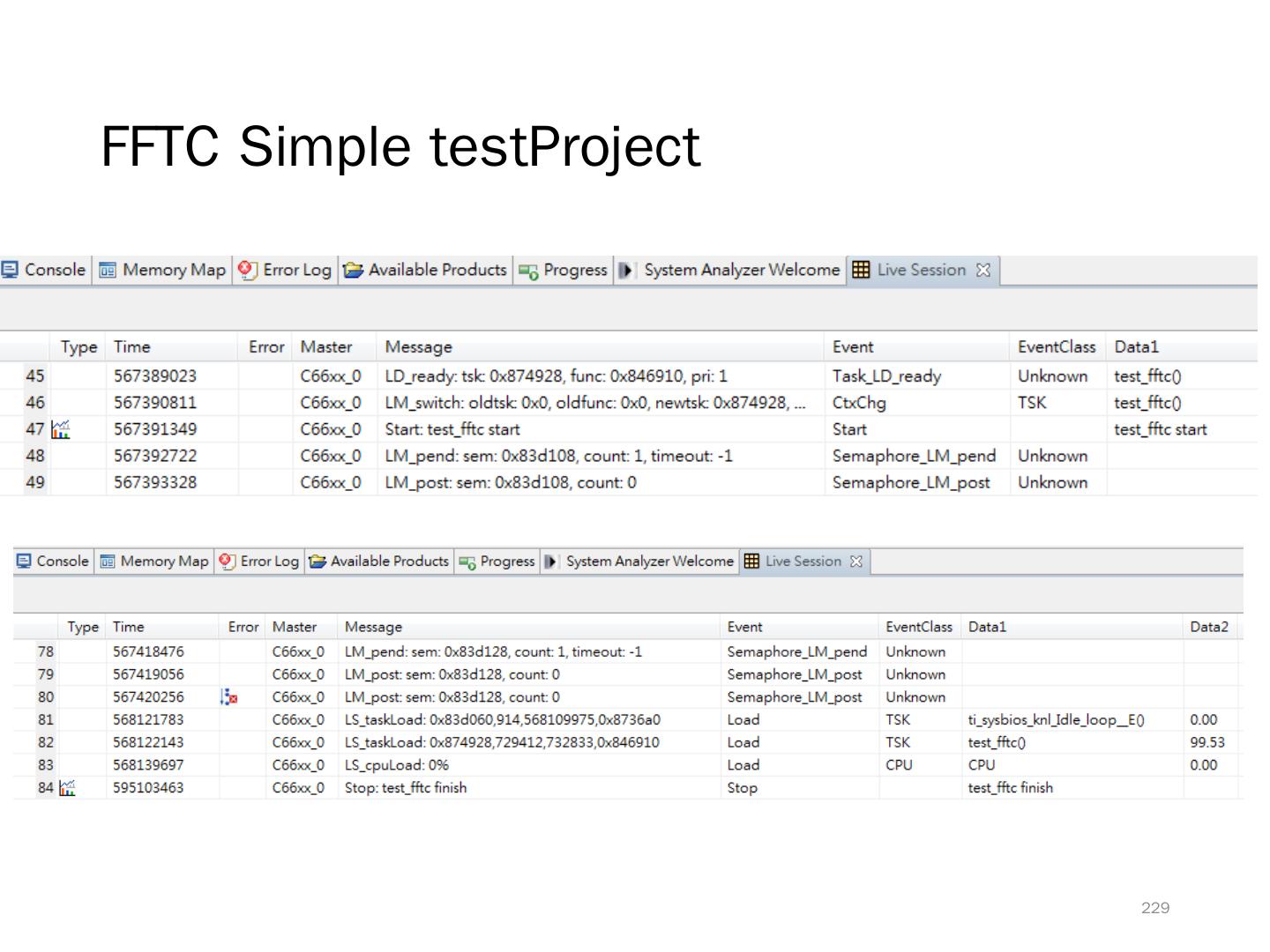The image size is (1270, 952).
Task: Click the Available Products folder icon in upper panel
Action: tap(353, 270)
